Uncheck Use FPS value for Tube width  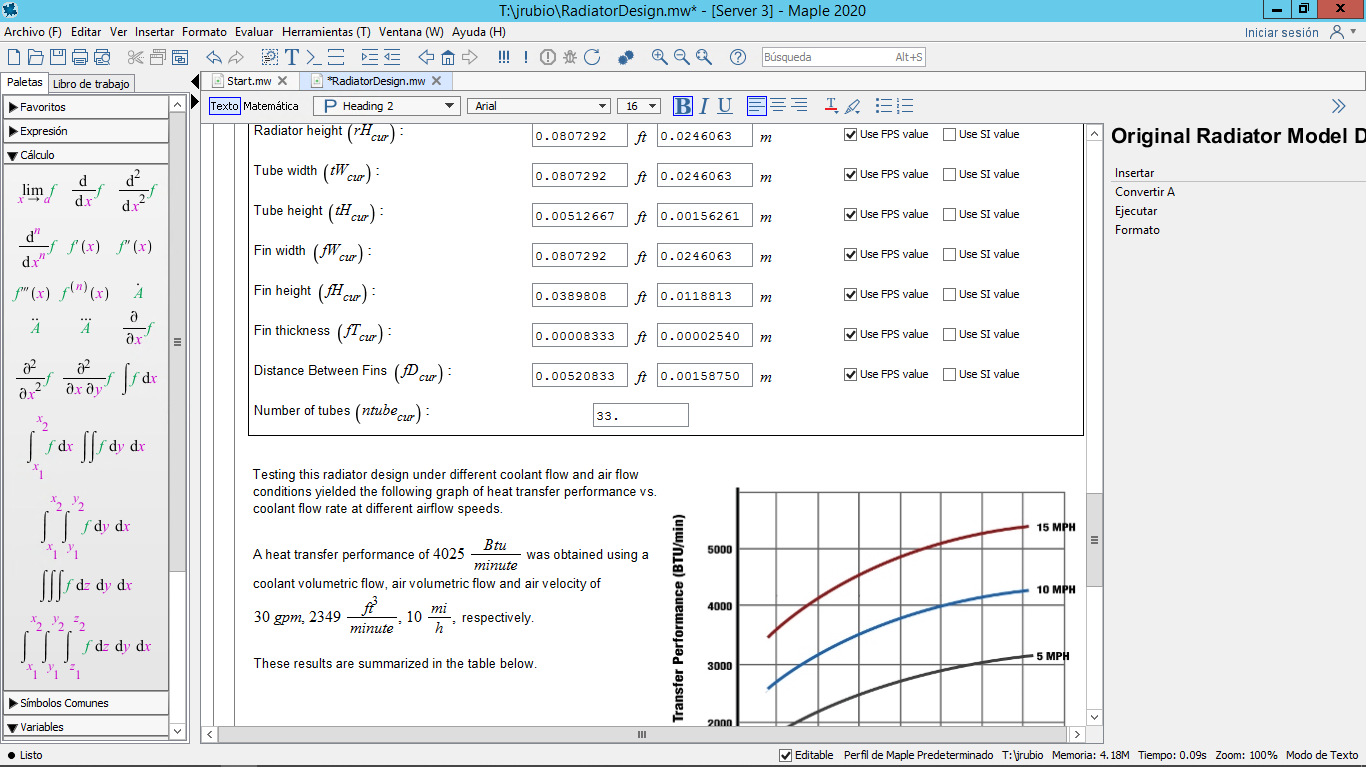(851, 174)
